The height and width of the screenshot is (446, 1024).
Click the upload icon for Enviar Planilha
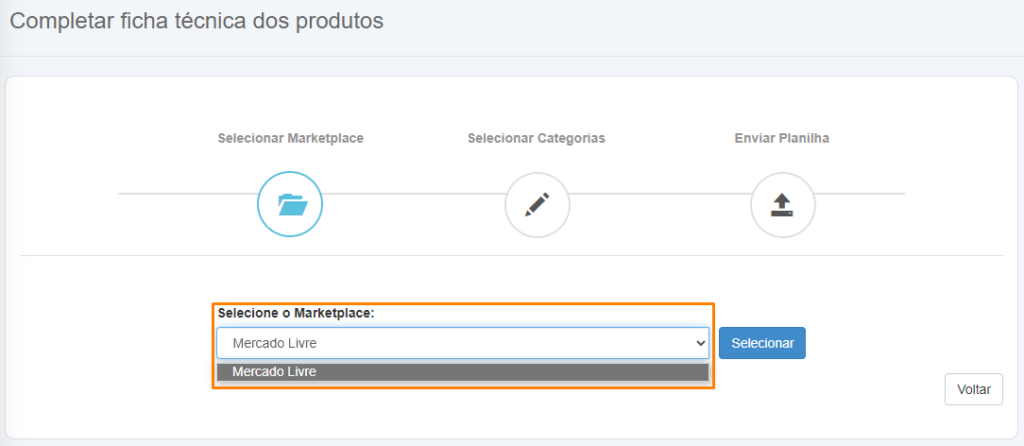783,204
